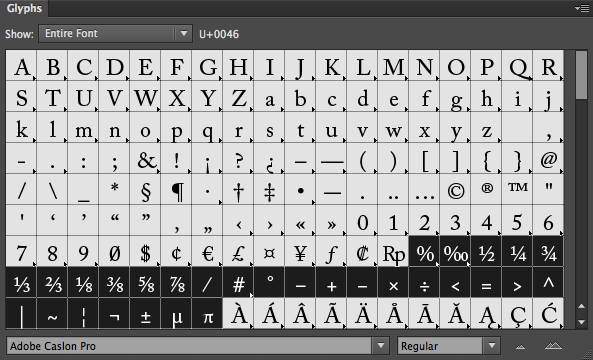Open the Glyphs panel flyout menu
Viewport: 593px width, 360px height.
[582, 8]
